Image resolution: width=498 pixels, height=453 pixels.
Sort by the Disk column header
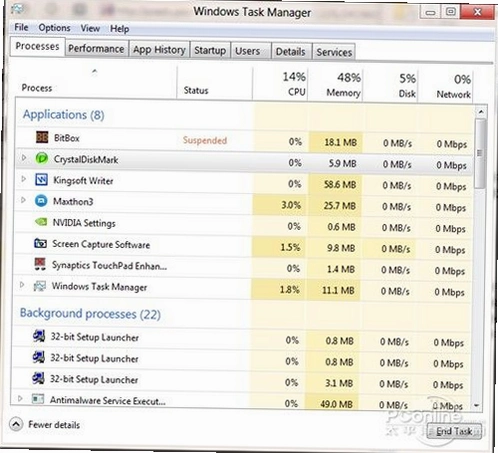coord(390,85)
